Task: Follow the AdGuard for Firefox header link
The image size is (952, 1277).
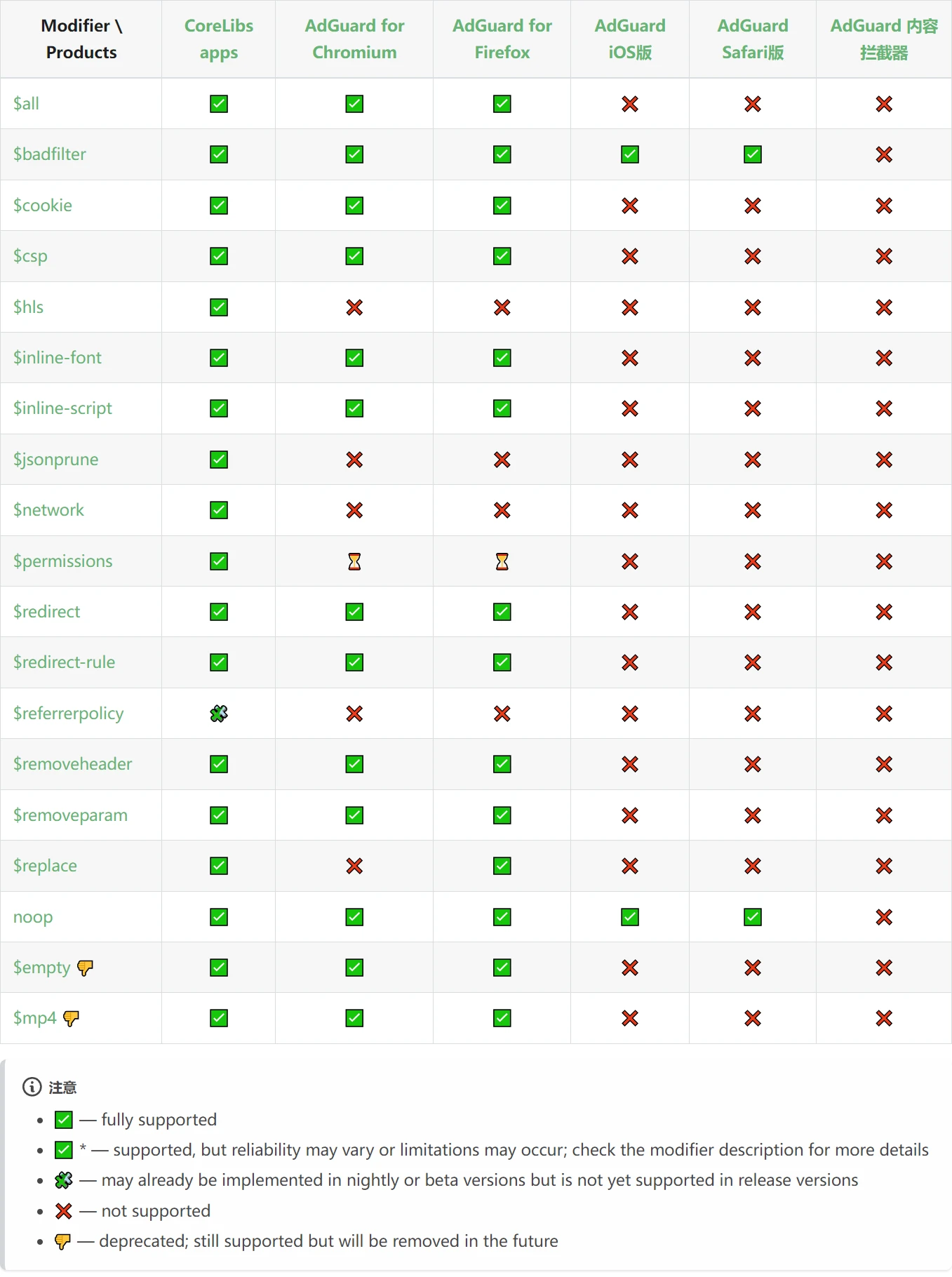Action: 502,39
